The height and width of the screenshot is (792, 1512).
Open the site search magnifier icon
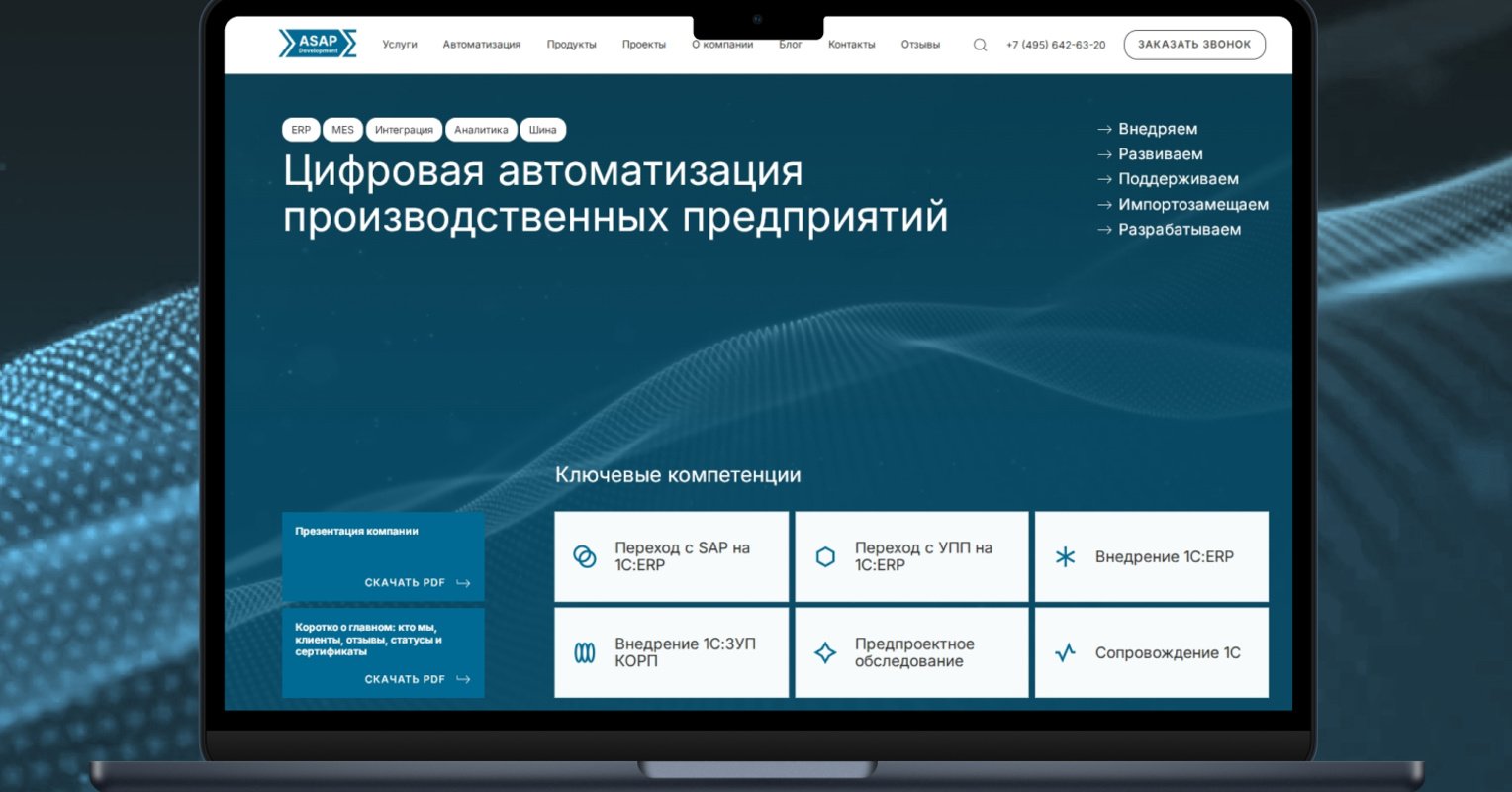(x=980, y=45)
